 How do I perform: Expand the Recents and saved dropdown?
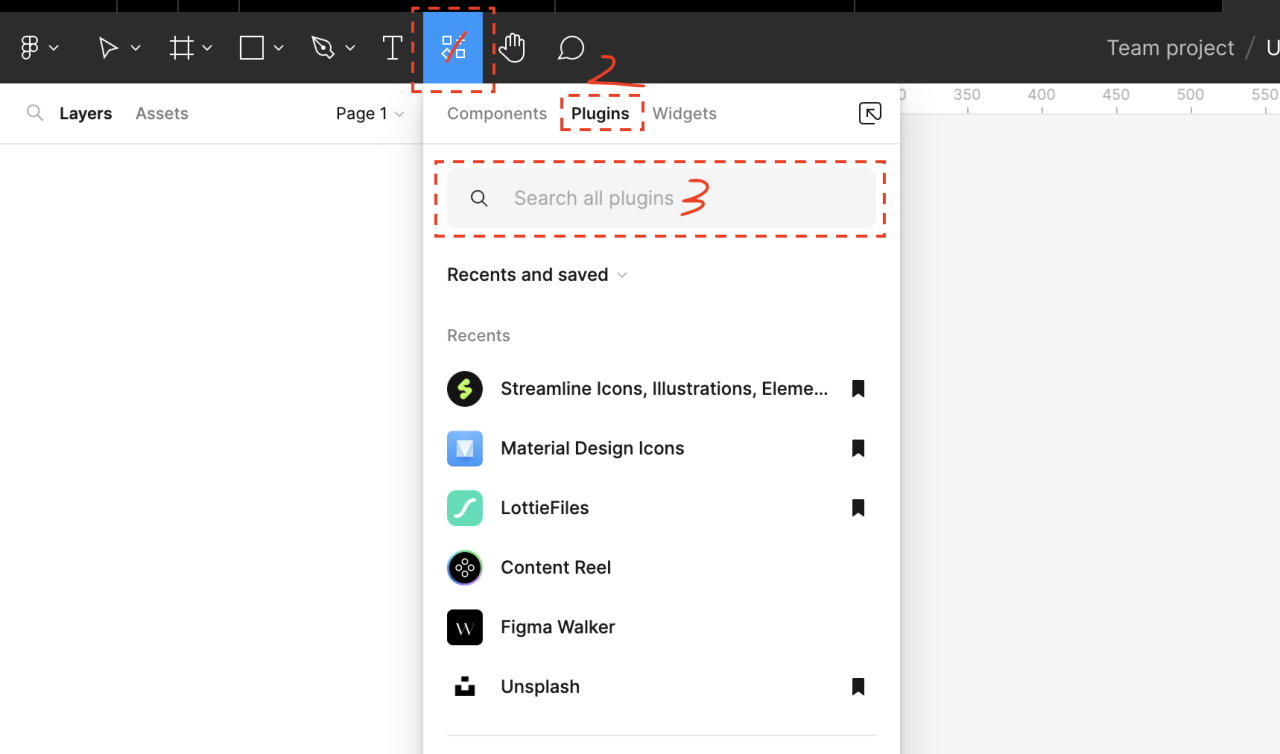538,275
